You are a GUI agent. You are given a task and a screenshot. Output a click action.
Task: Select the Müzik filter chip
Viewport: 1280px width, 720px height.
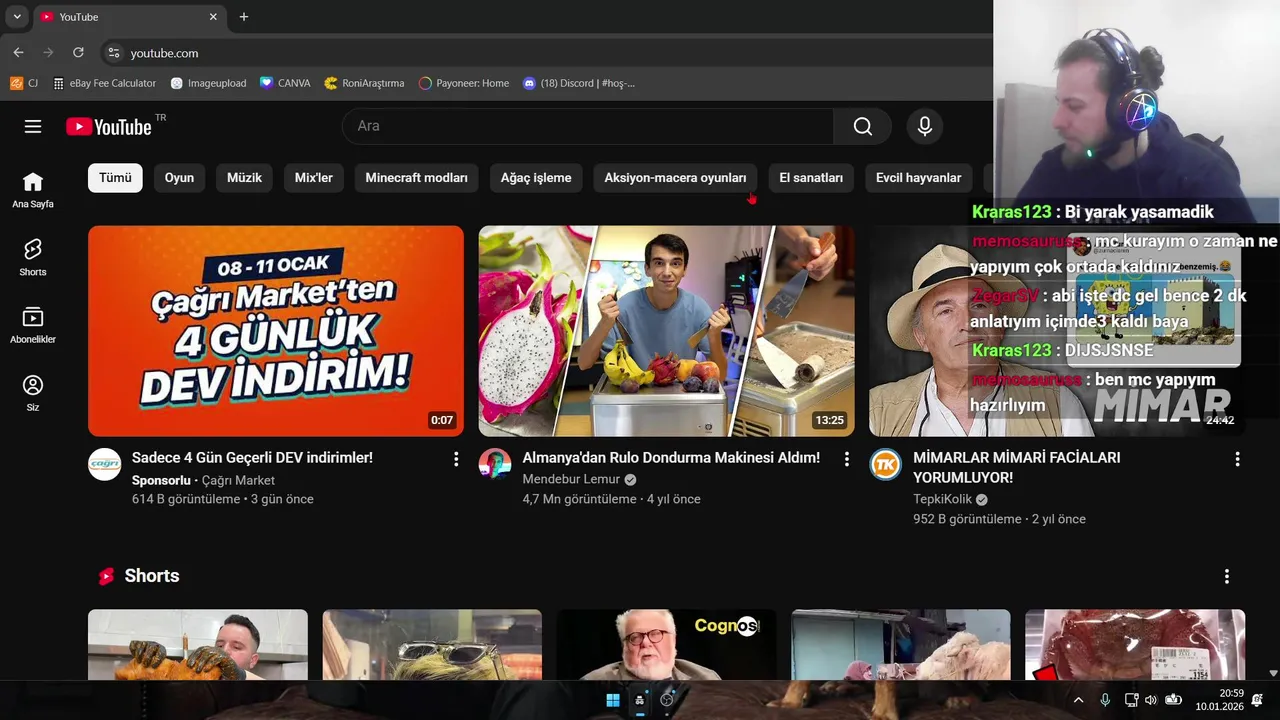244,178
